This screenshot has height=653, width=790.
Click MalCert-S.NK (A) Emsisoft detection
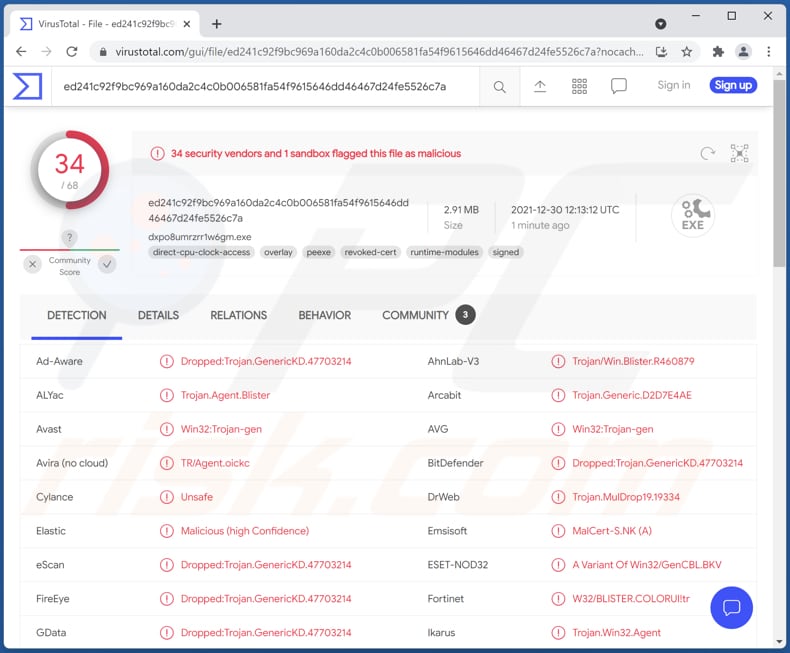pyautogui.click(x=612, y=531)
